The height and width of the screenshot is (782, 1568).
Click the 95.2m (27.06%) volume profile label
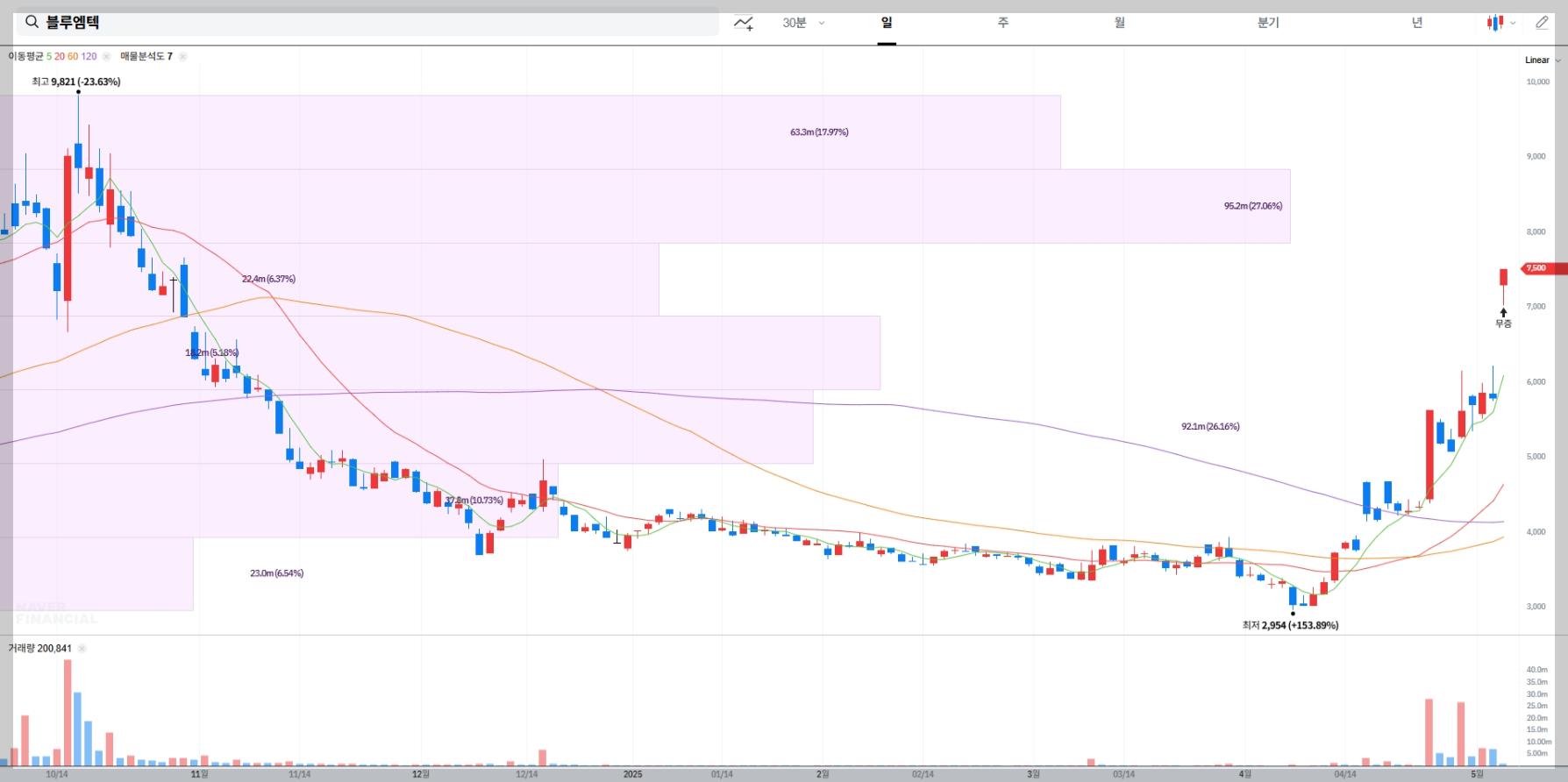pos(1252,206)
